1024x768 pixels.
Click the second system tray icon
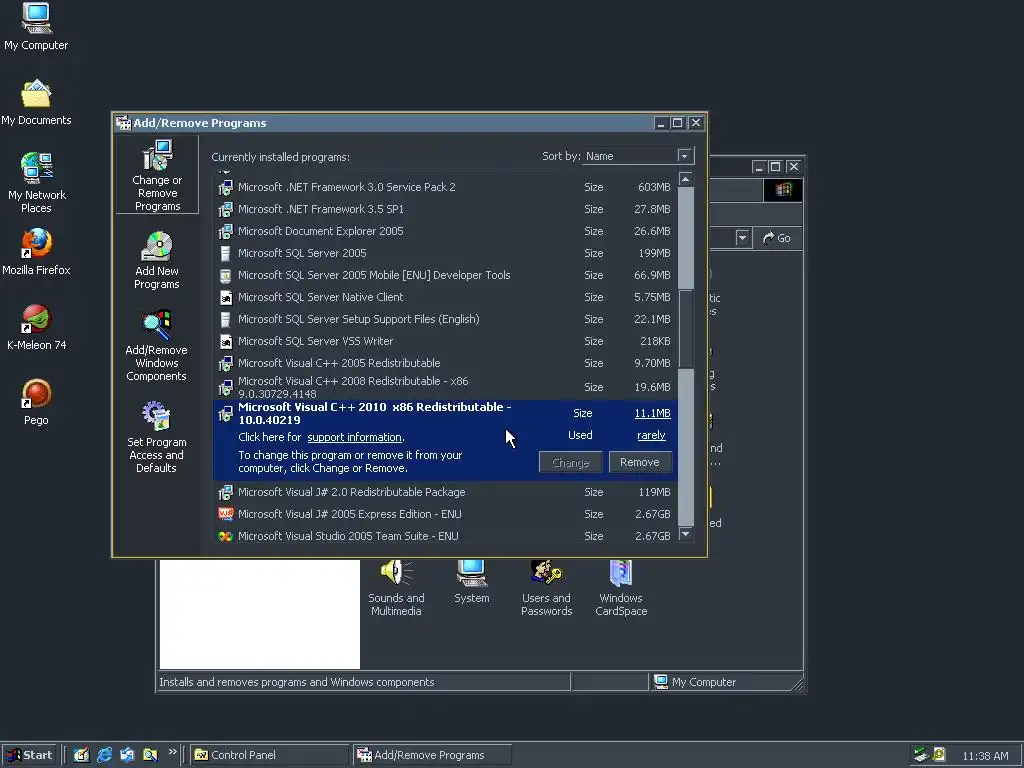(x=939, y=755)
